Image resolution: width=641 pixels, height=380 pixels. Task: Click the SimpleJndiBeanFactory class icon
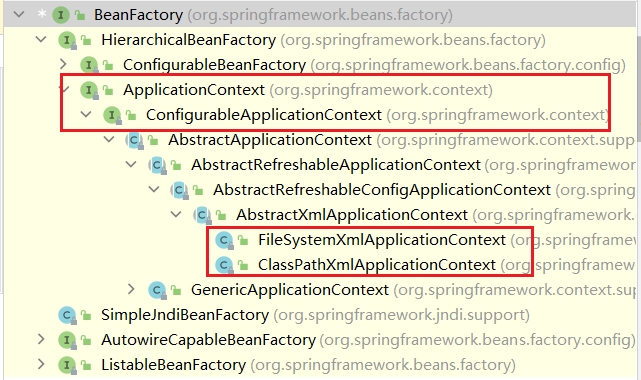point(67,315)
